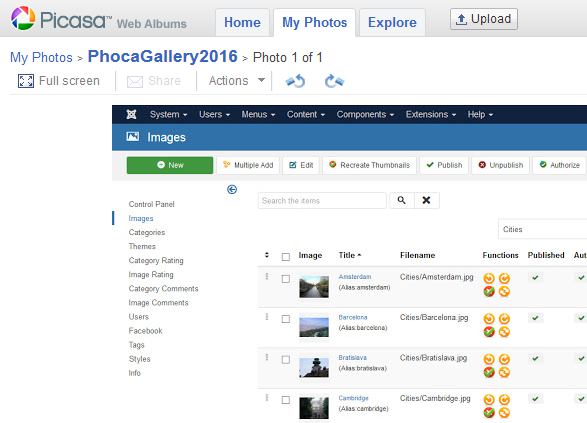Check the Bratislava row checkbox
This screenshot has width=587, height=423.
coord(286,360)
